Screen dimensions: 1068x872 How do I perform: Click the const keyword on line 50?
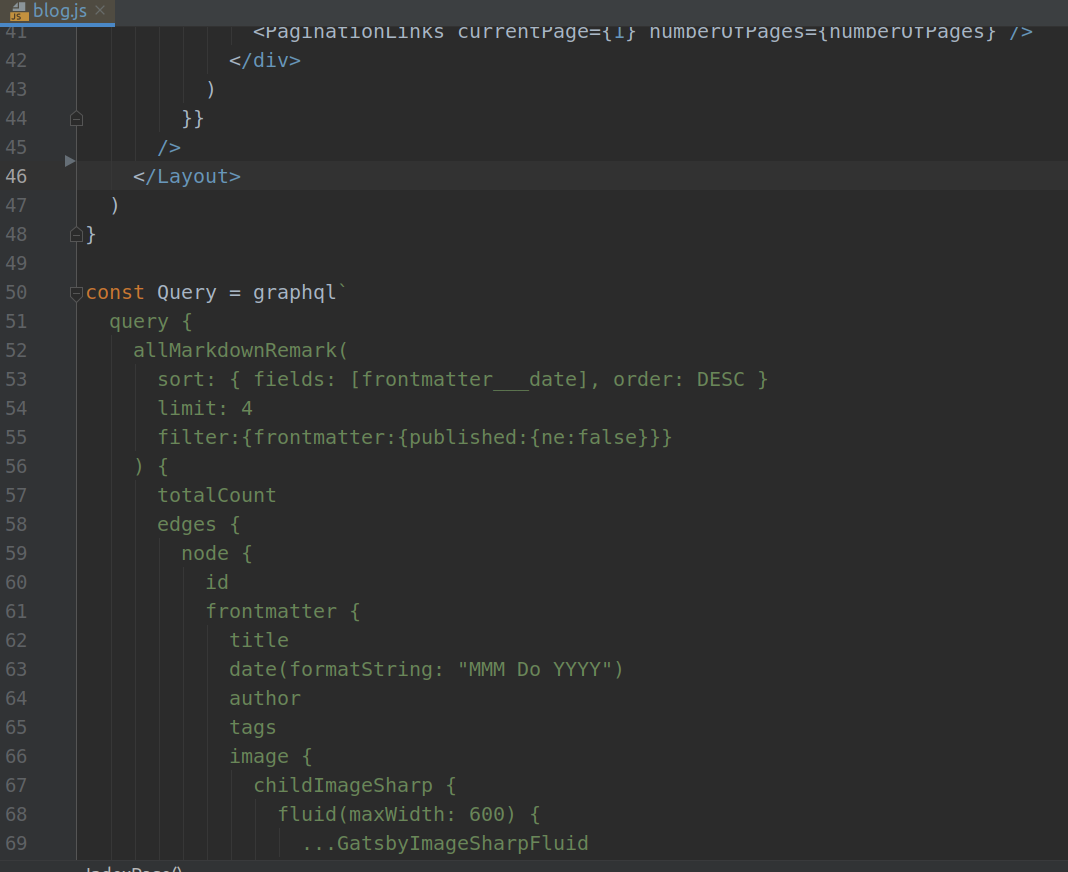coord(115,292)
